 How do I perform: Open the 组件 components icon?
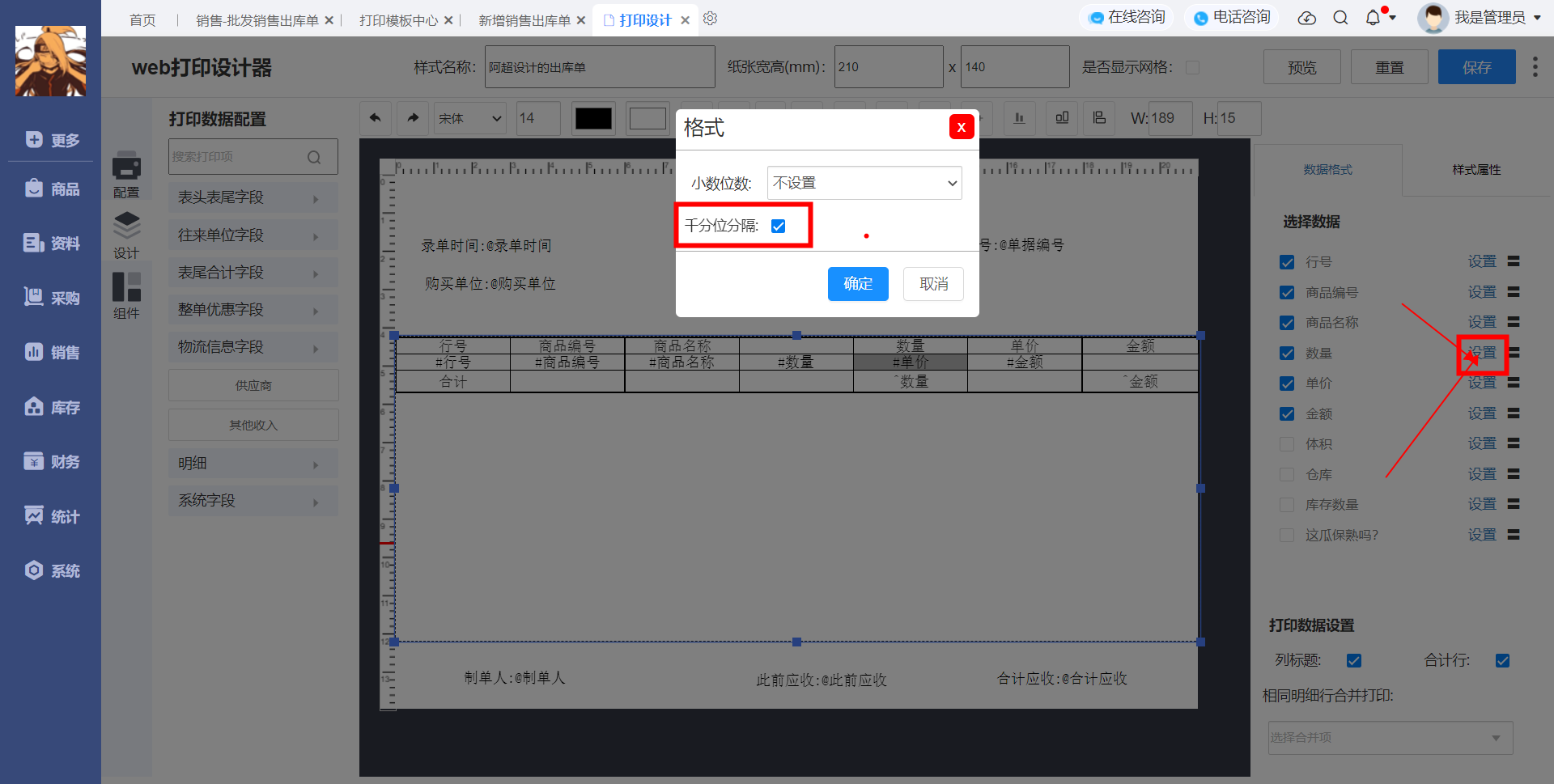click(x=126, y=296)
